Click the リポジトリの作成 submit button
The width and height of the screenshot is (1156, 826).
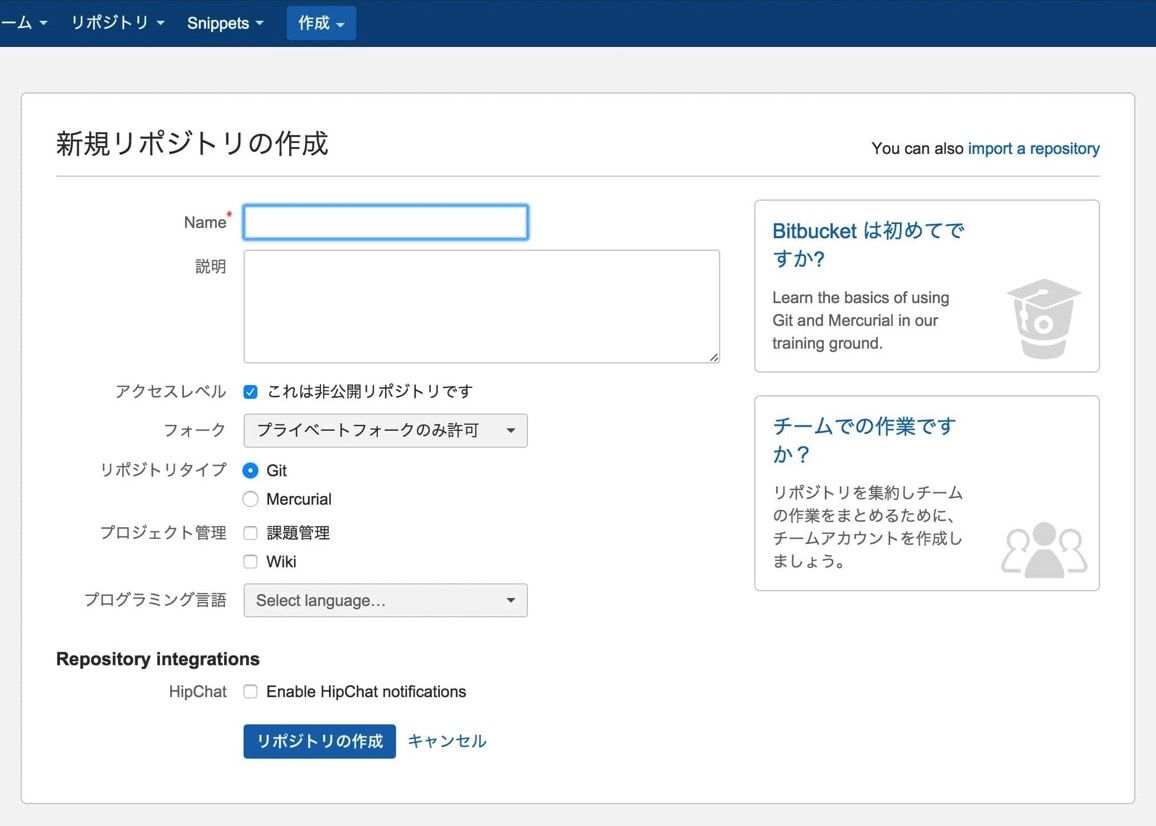(319, 741)
